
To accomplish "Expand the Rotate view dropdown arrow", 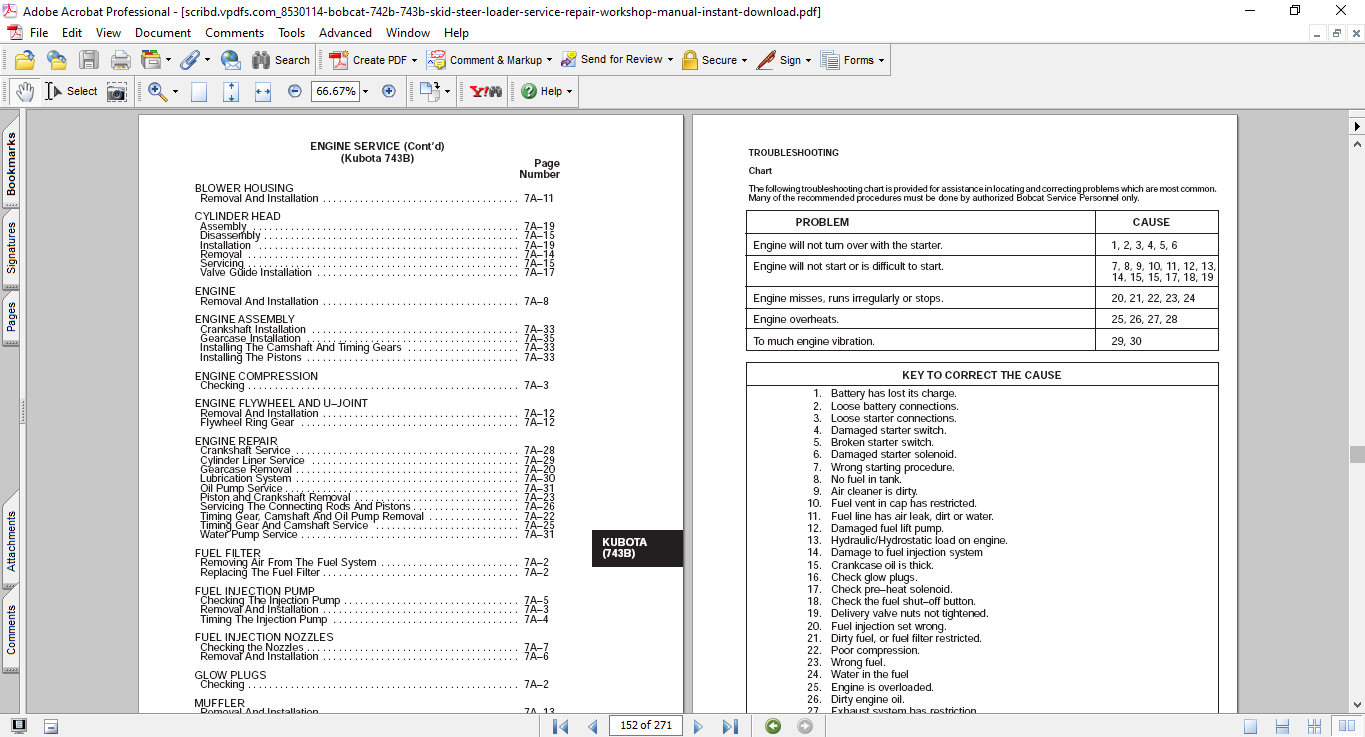I will [x=447, y=91].
